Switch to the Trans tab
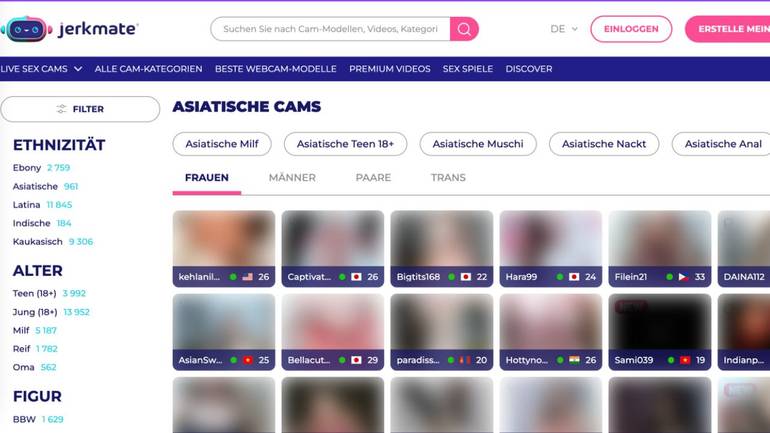The height and width of the screenshot is (433, 770). click(448, 178)
